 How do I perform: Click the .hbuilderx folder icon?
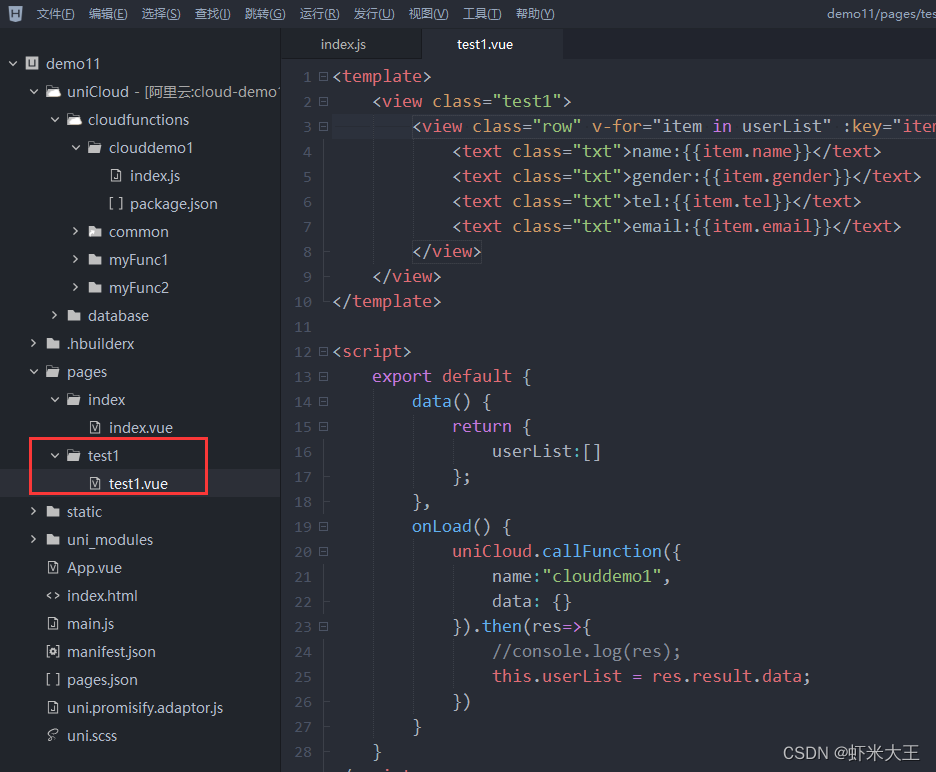pyautogui.click(x=53, y=344)
